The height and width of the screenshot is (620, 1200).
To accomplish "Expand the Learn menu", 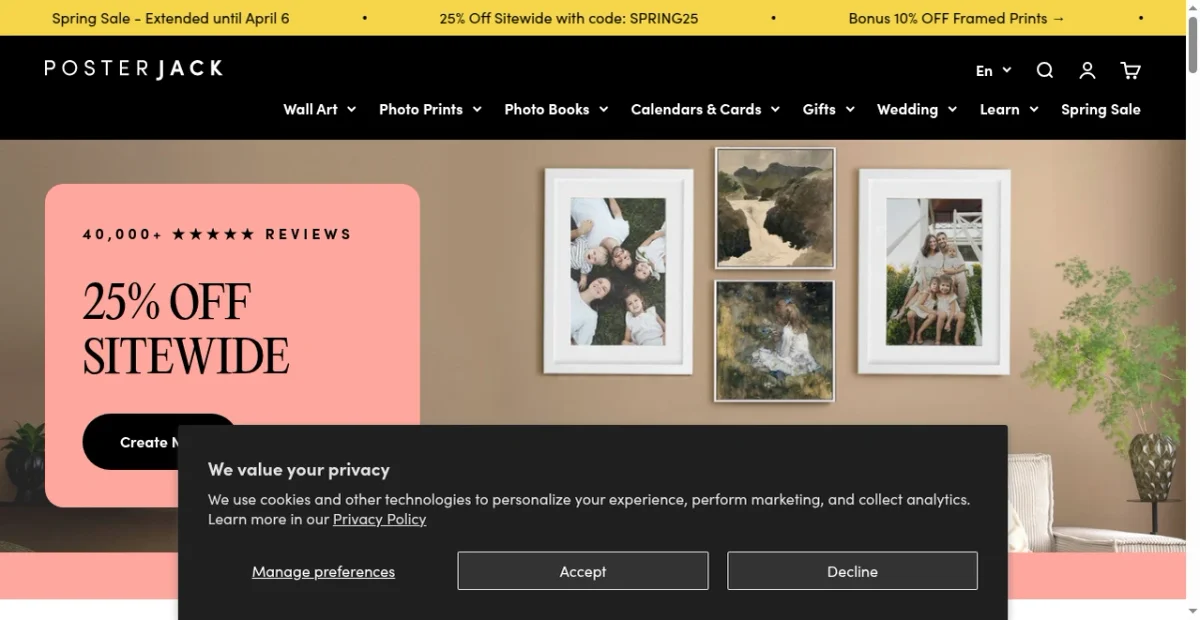I will coord(1008,109).
